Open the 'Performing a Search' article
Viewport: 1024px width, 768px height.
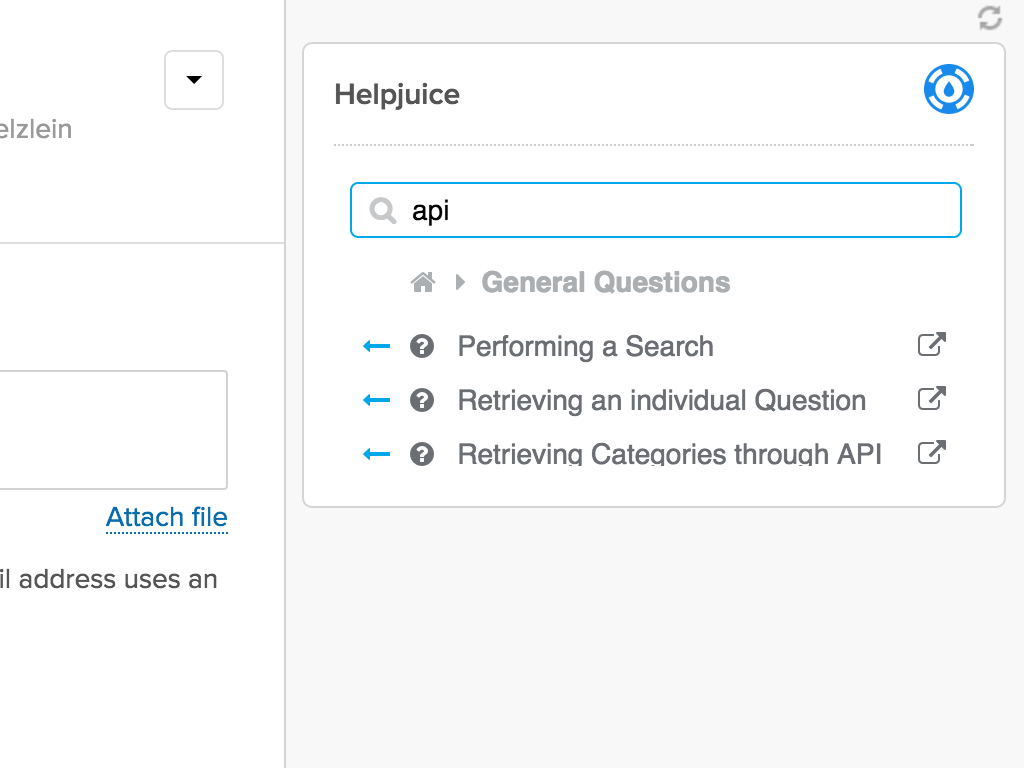tap(585, 347)
